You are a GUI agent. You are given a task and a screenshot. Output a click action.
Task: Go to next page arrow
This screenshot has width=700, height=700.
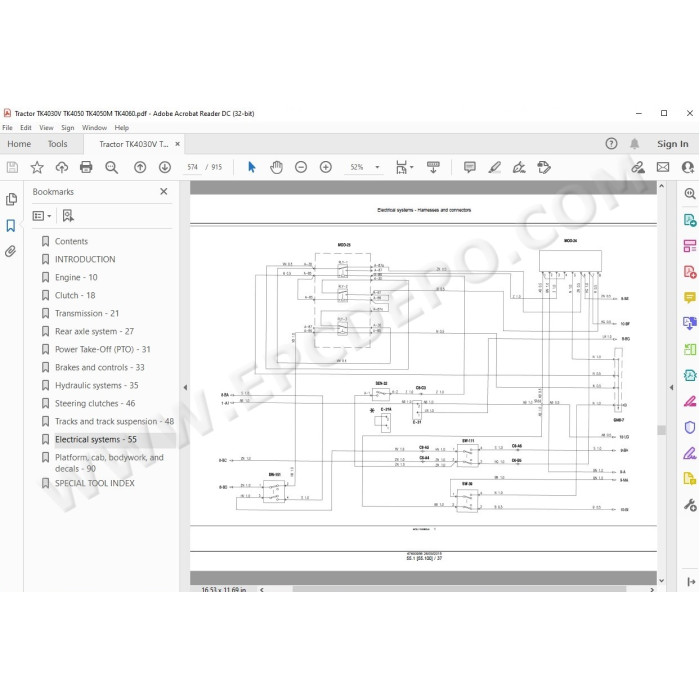point(165,167)
